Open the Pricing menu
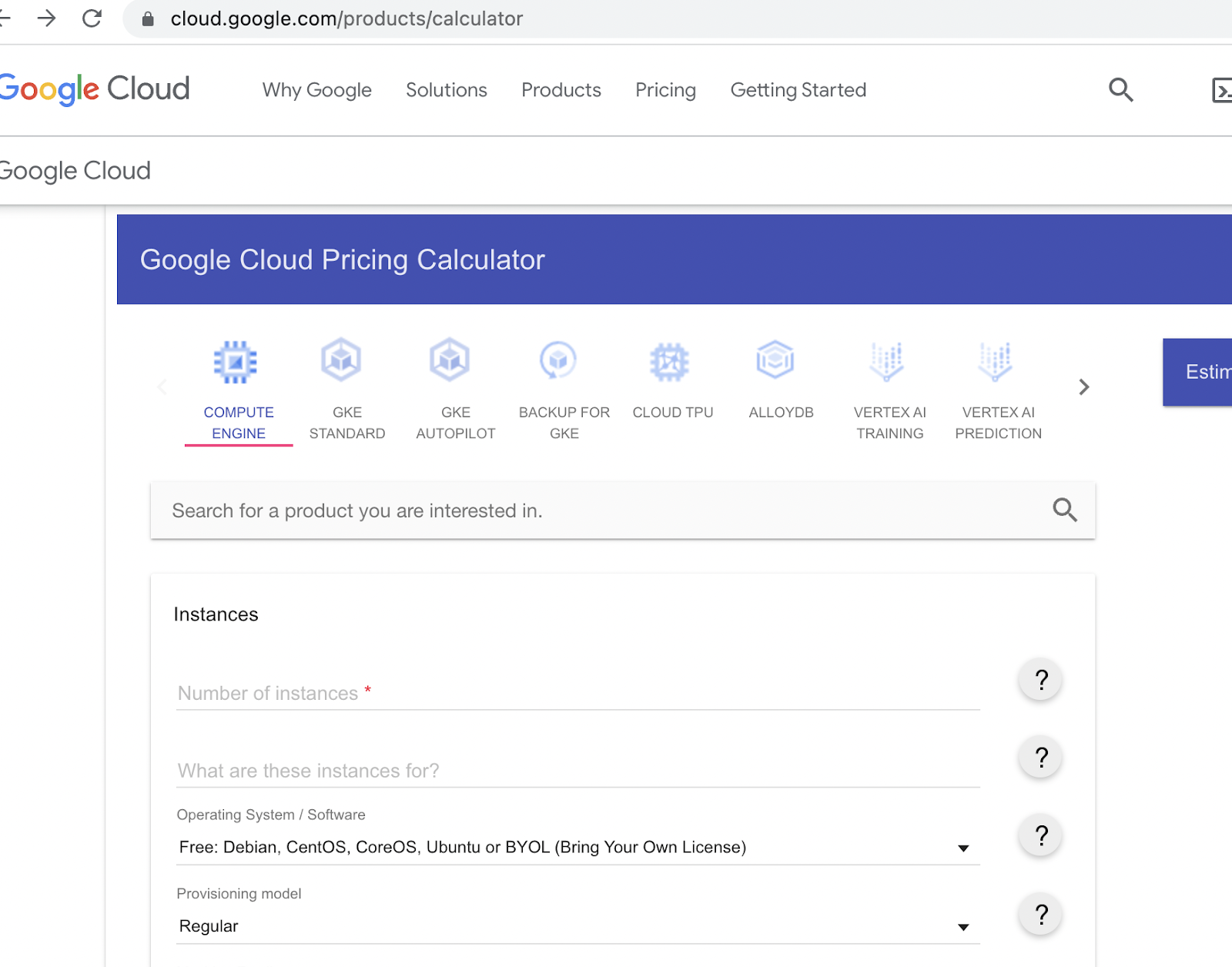 click(x=665, y=90)
